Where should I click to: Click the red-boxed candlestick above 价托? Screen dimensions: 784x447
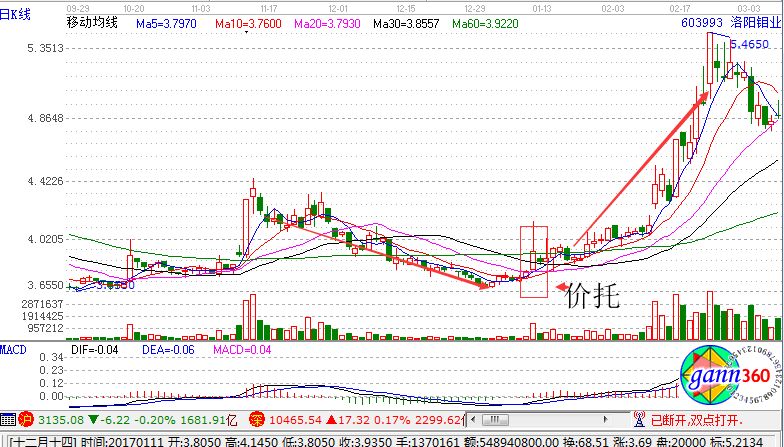click(x=534, y=261)
